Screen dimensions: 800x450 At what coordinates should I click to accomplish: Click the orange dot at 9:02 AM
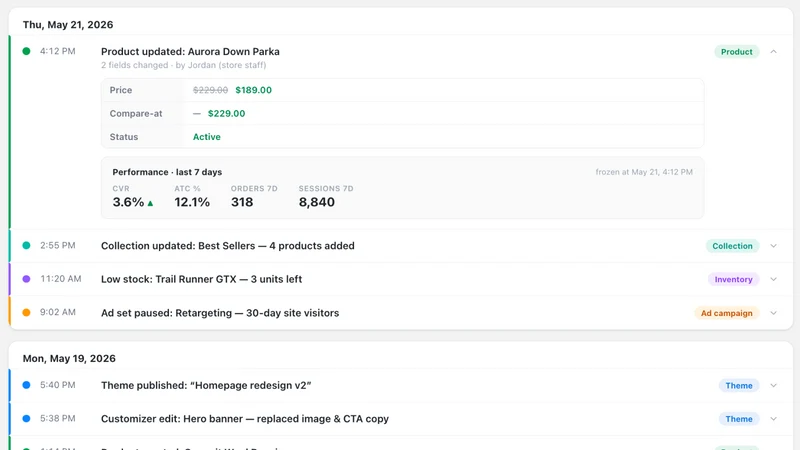point(27,312)
